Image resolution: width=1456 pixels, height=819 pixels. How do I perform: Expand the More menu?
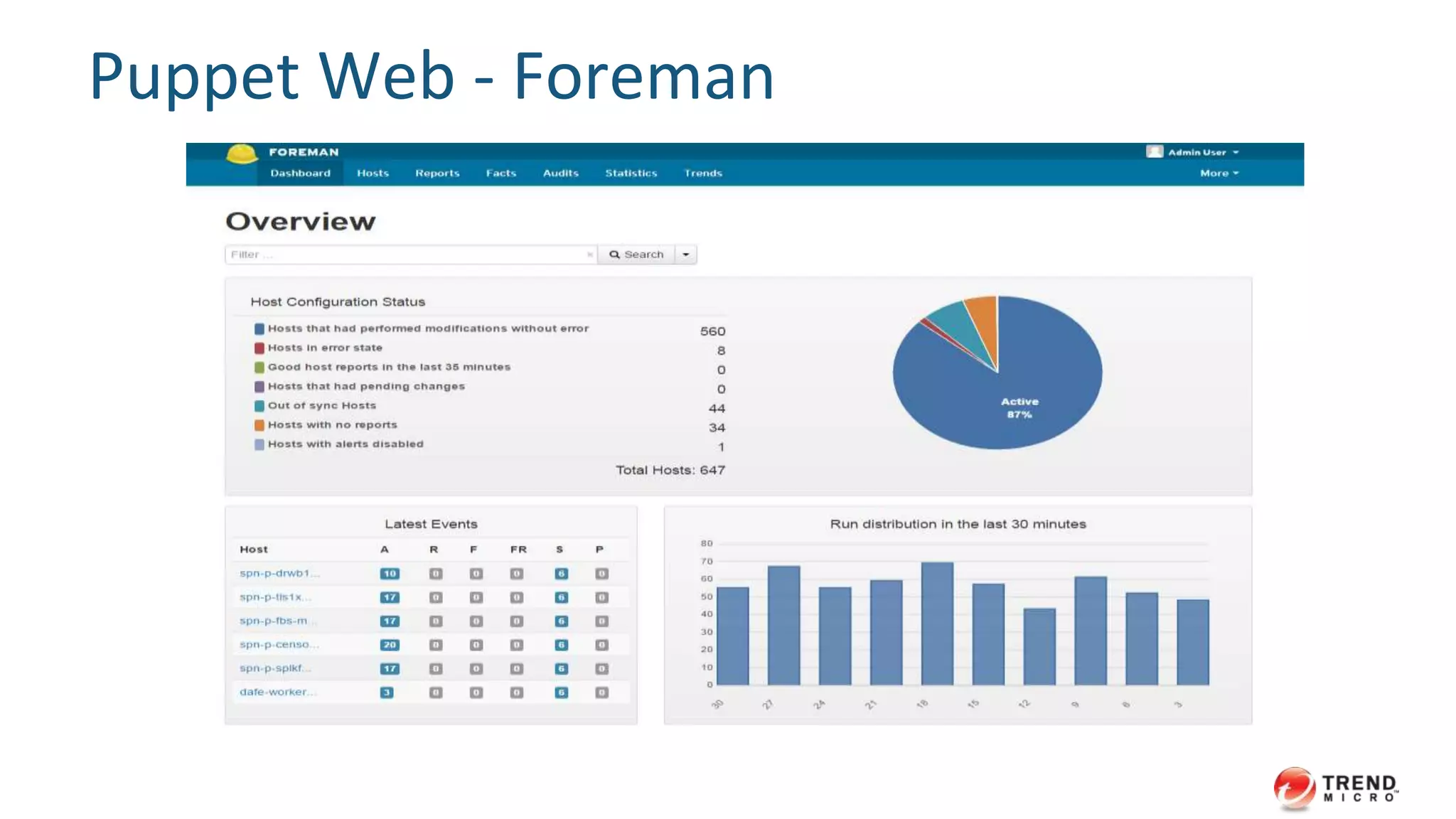tap(1219, 173)
